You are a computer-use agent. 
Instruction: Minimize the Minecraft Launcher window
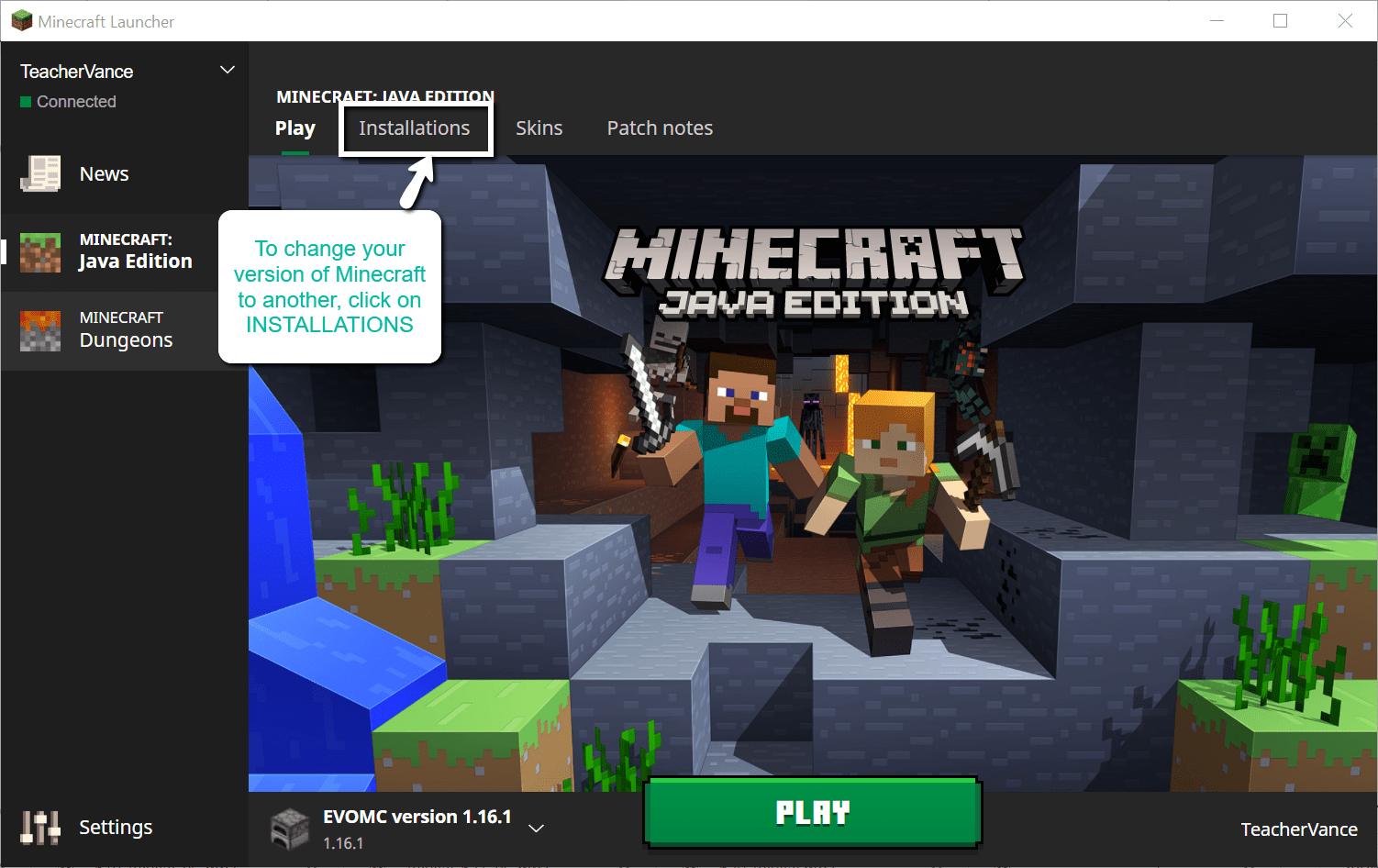[1217, 20]
